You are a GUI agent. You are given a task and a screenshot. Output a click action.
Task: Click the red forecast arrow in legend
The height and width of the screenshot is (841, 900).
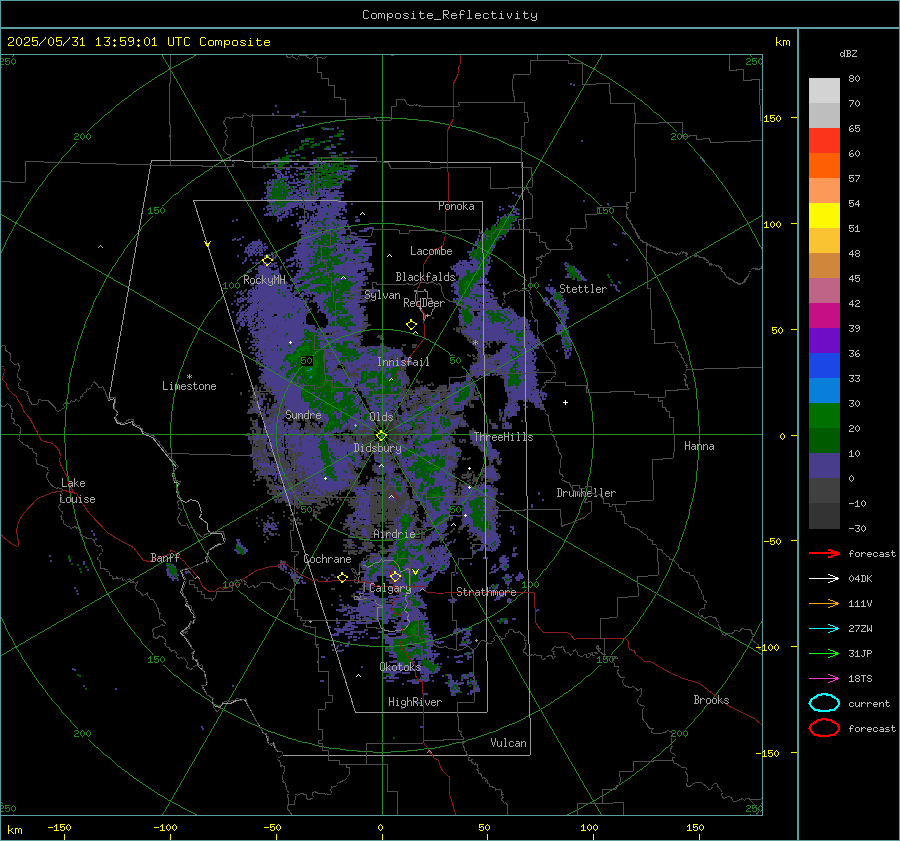click(x=824, y=553)
